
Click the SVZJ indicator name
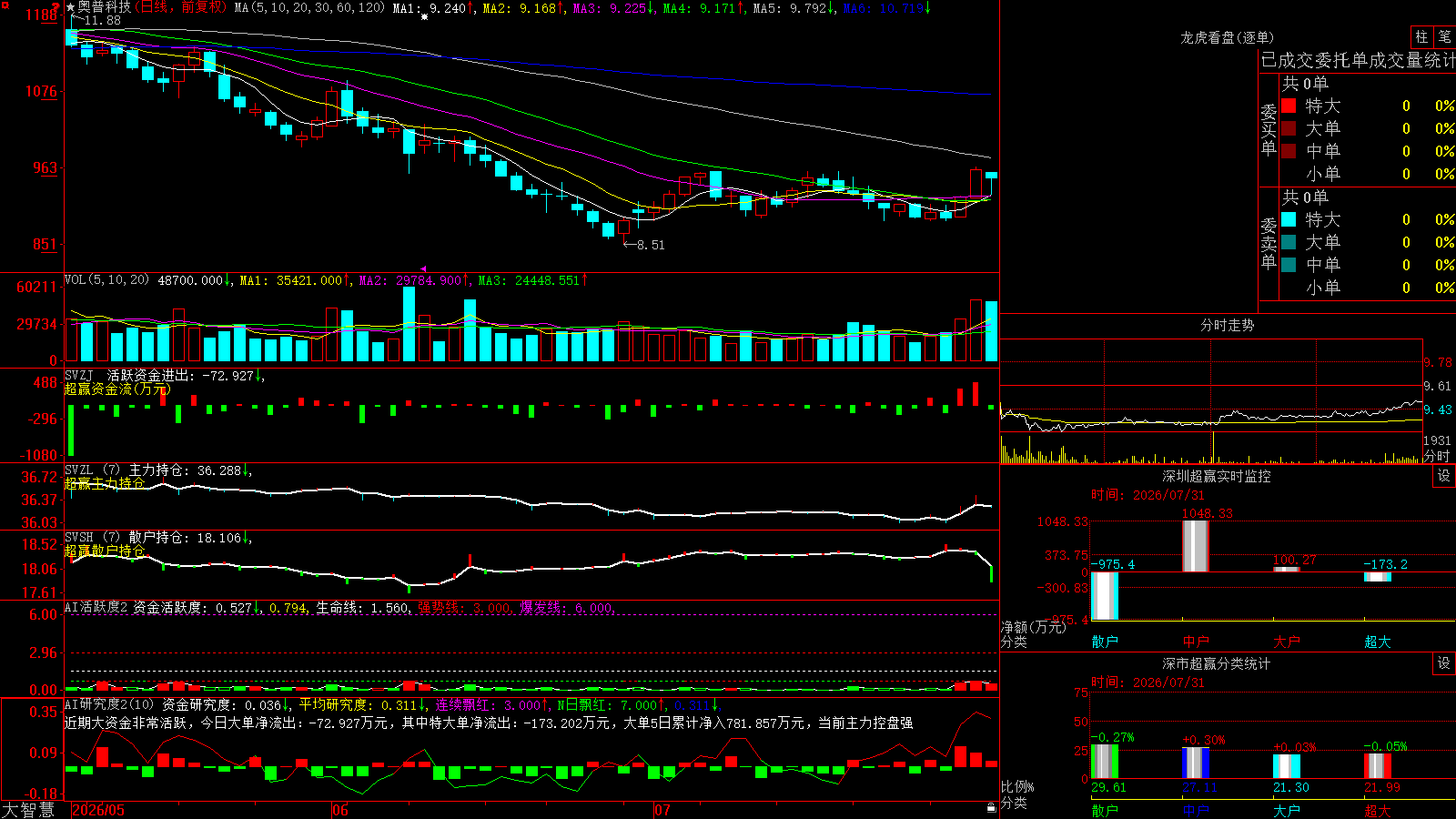pos(79,375)
